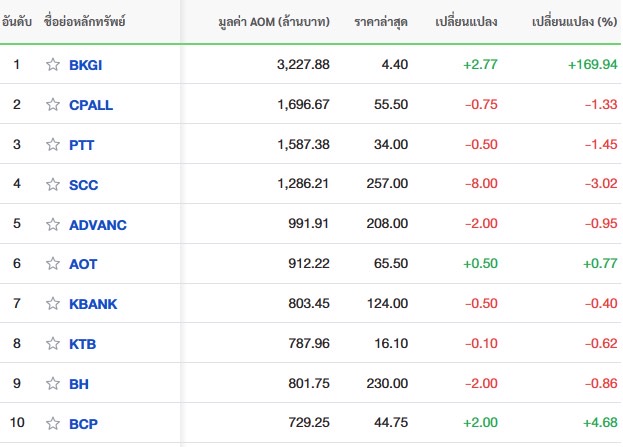
Task: Sort by มูลค่า AOM (ล้านบาท) column header
Action: [x=274, y=21]
